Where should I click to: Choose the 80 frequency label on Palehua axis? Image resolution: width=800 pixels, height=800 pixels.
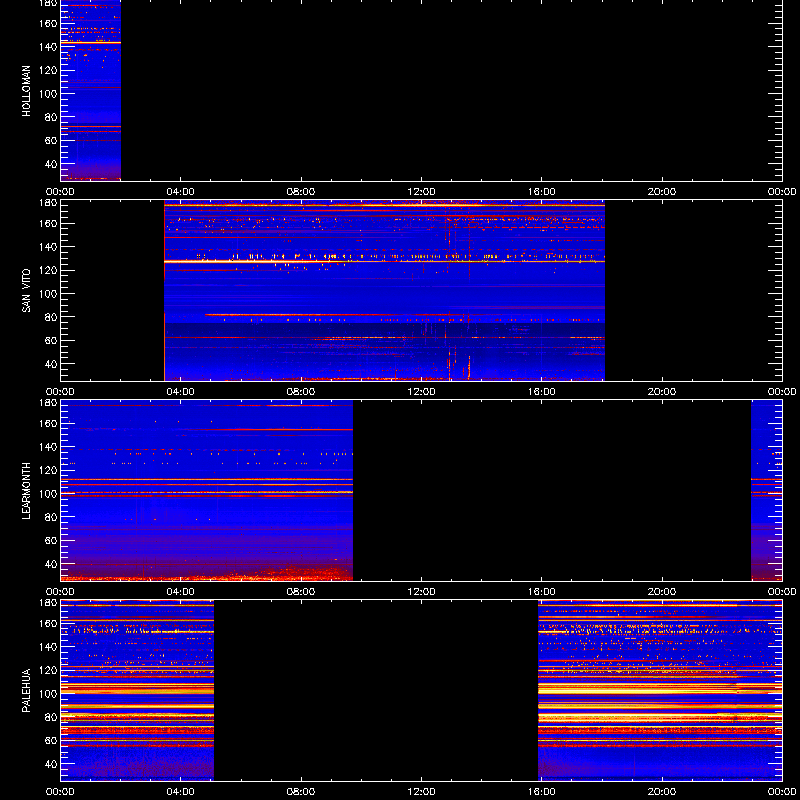pos(51,717)
